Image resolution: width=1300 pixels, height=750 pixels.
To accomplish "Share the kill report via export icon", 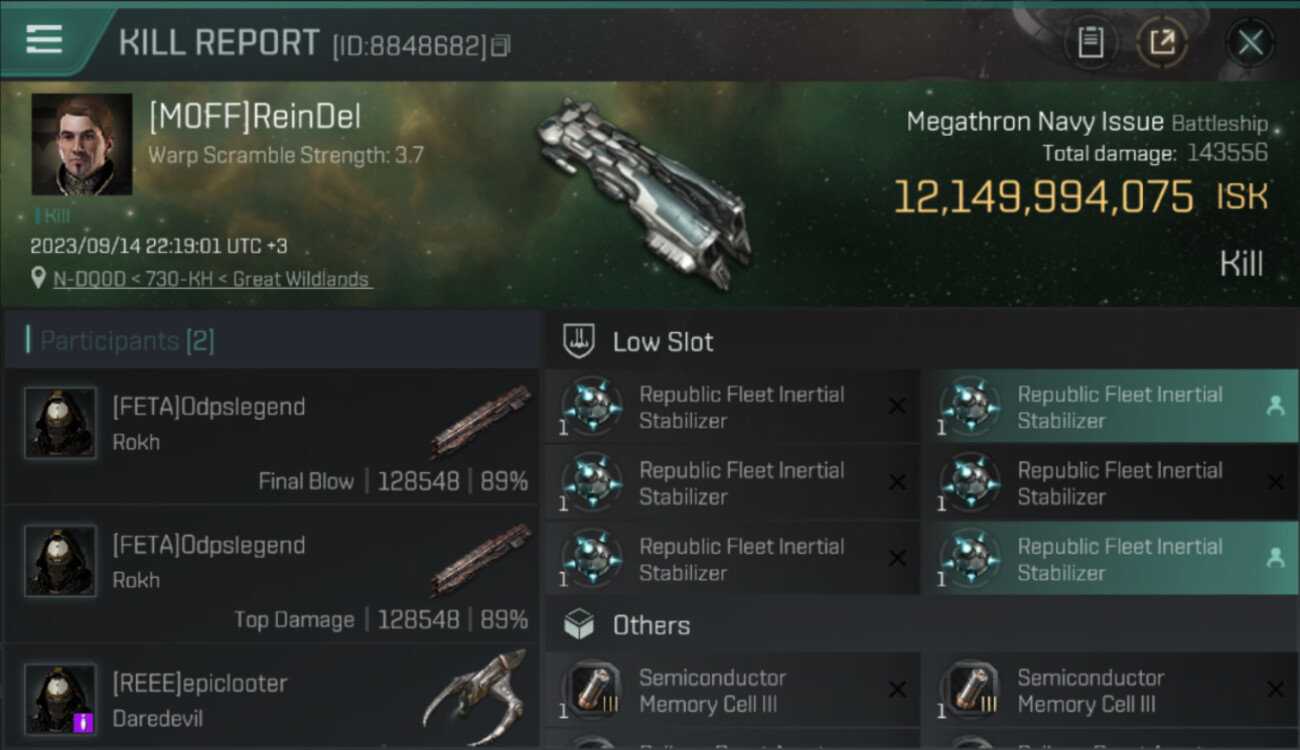I will pyautogui.click(x=1162, y=43).
